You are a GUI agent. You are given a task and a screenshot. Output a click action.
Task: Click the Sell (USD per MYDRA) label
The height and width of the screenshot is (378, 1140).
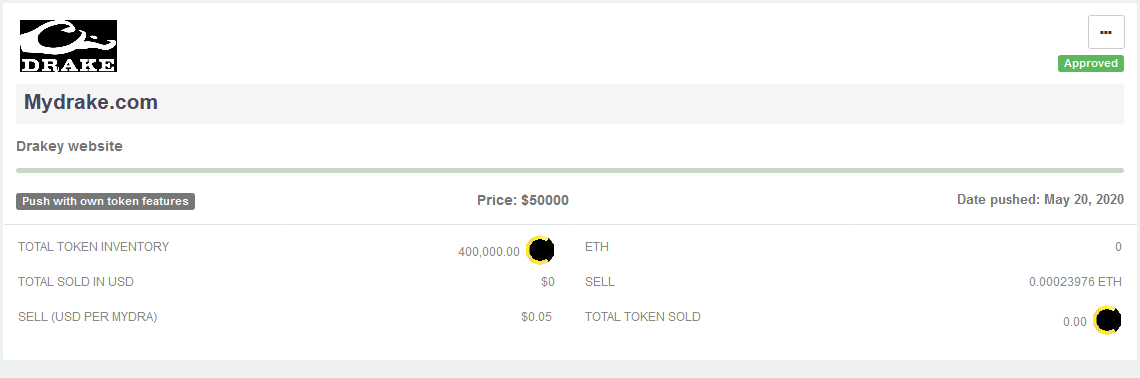[x=88, y=316]
